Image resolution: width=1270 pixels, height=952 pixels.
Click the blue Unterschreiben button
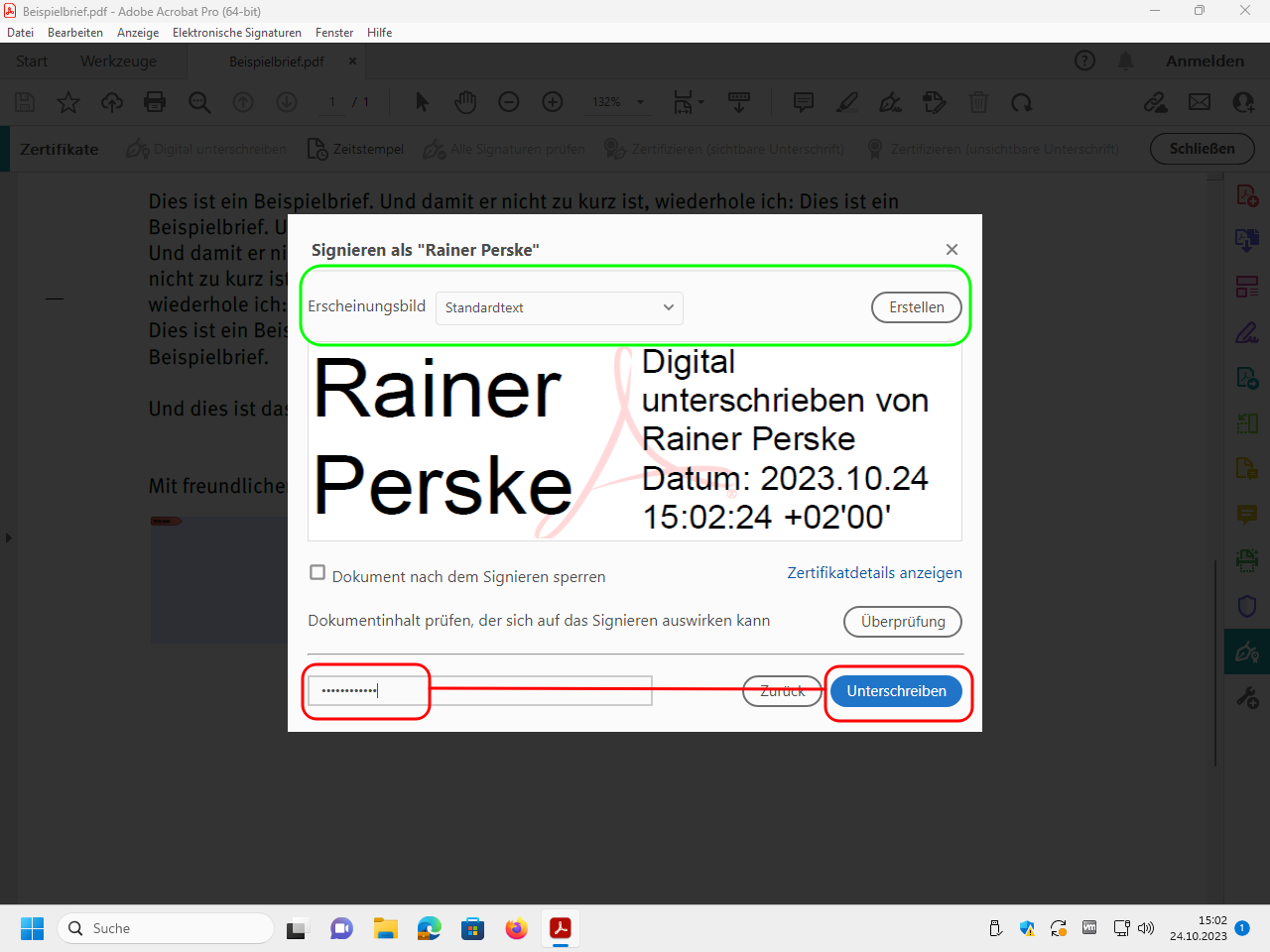(896, 691)
